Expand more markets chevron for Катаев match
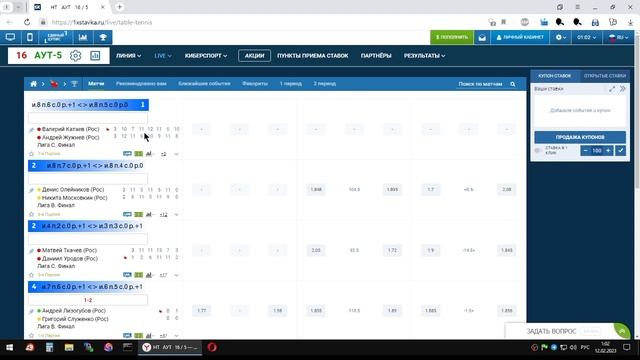Screen dimensions: 640x360 pos(176,154)
